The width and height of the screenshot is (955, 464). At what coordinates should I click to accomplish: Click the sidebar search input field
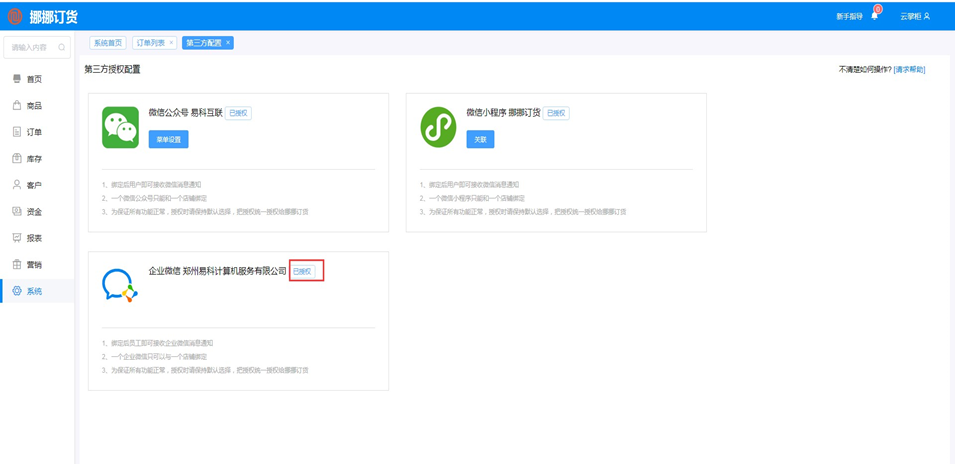[x=30, y=47]
